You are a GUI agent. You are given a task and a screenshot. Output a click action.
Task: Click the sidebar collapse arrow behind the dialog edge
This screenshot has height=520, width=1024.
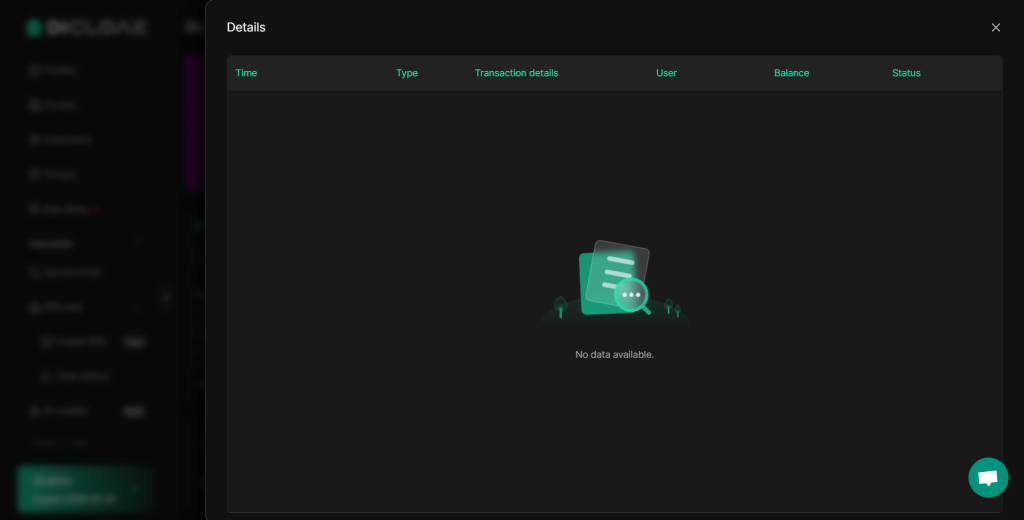coord(167,297)
